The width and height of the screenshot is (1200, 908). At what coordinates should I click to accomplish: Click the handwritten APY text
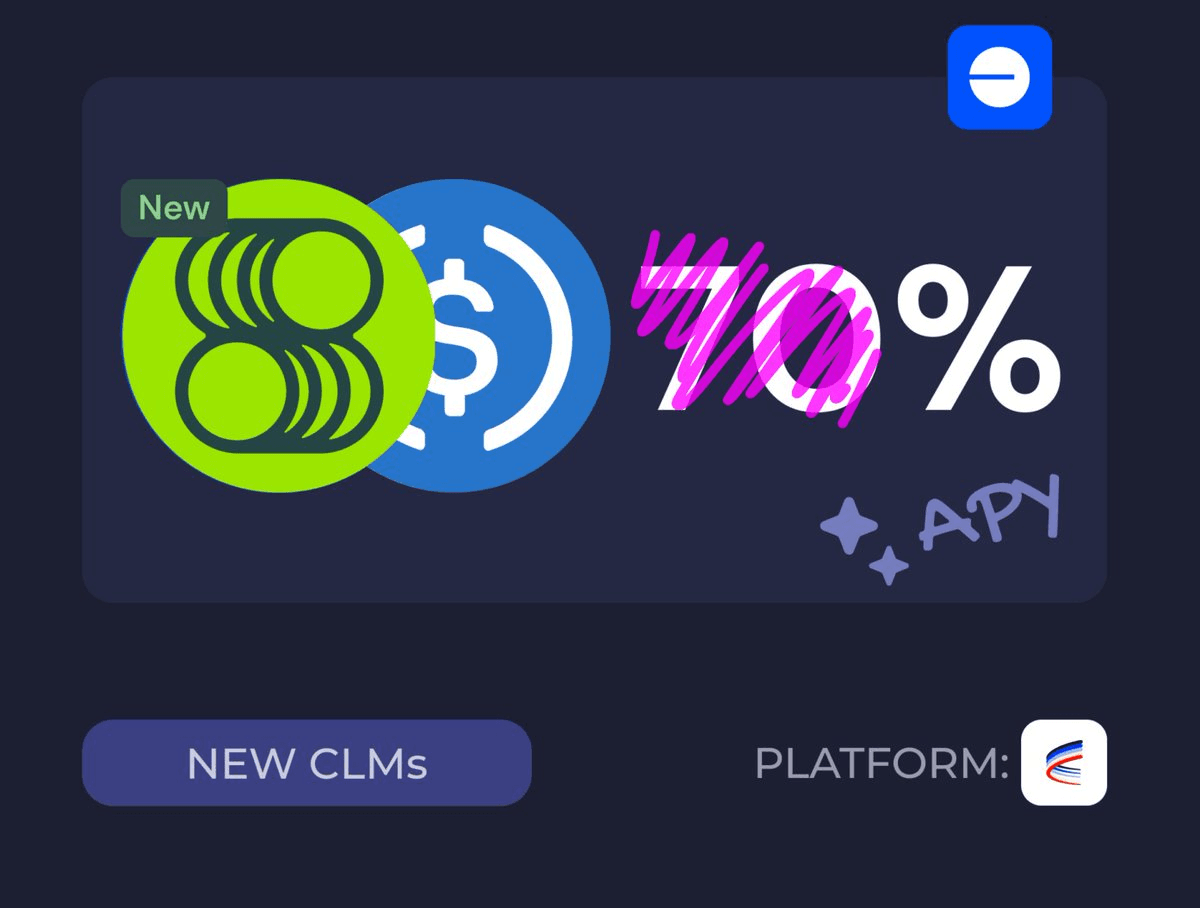[x=990, y=512]
